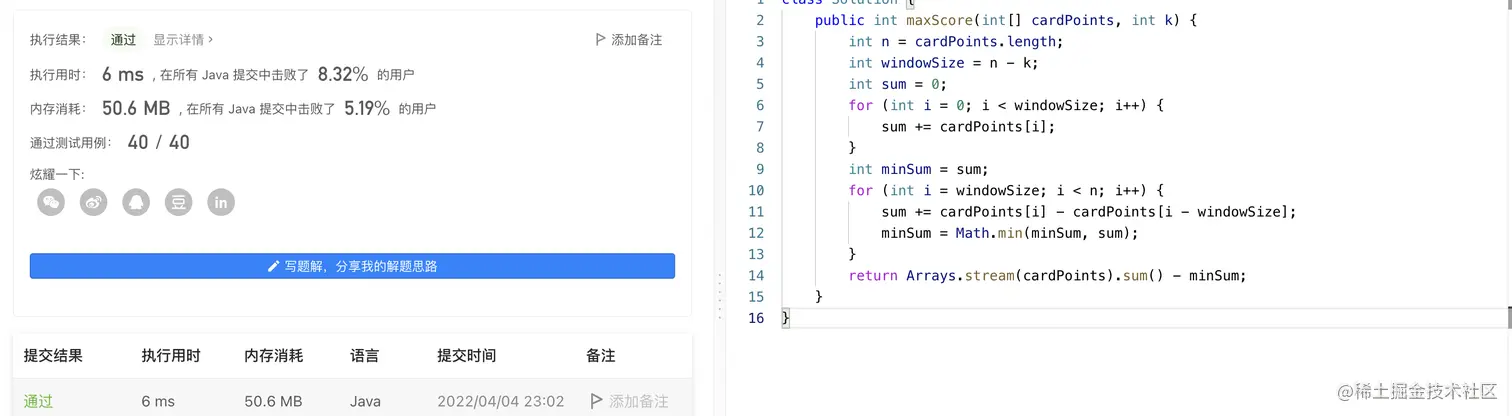The height and width of the screenshot is (416, 1512).
Task: Open 显示详情 result details
Action: tap(183, 40)
